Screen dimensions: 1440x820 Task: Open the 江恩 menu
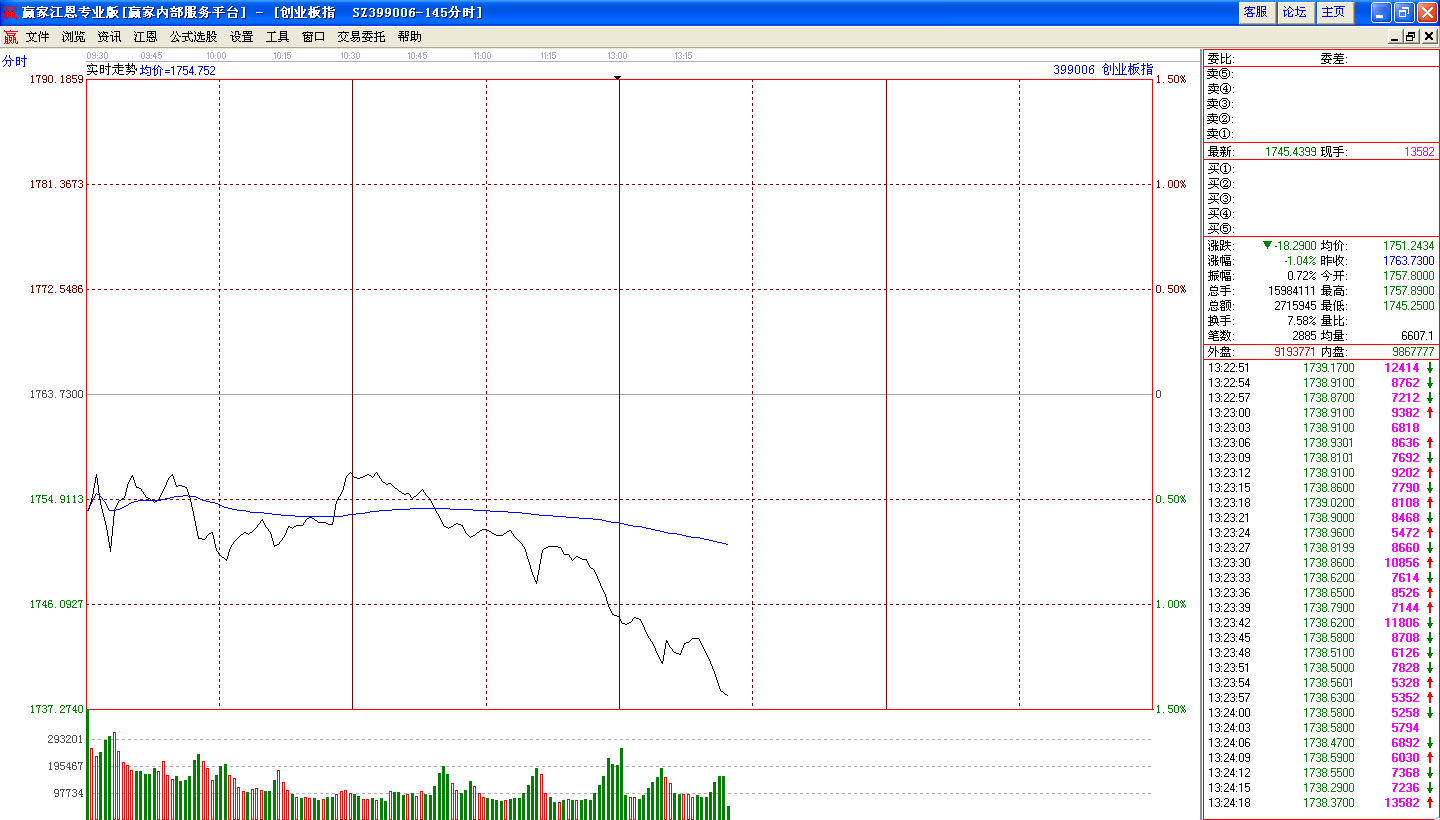tap(146, 37)
